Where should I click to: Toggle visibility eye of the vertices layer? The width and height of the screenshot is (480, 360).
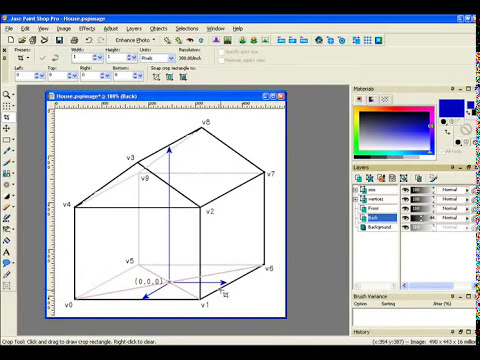tap(405, 199)
